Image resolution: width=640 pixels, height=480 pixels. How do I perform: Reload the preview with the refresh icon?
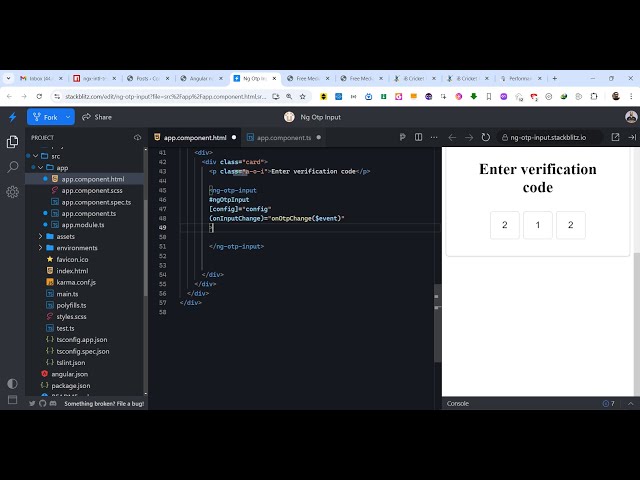coord(486,137)
